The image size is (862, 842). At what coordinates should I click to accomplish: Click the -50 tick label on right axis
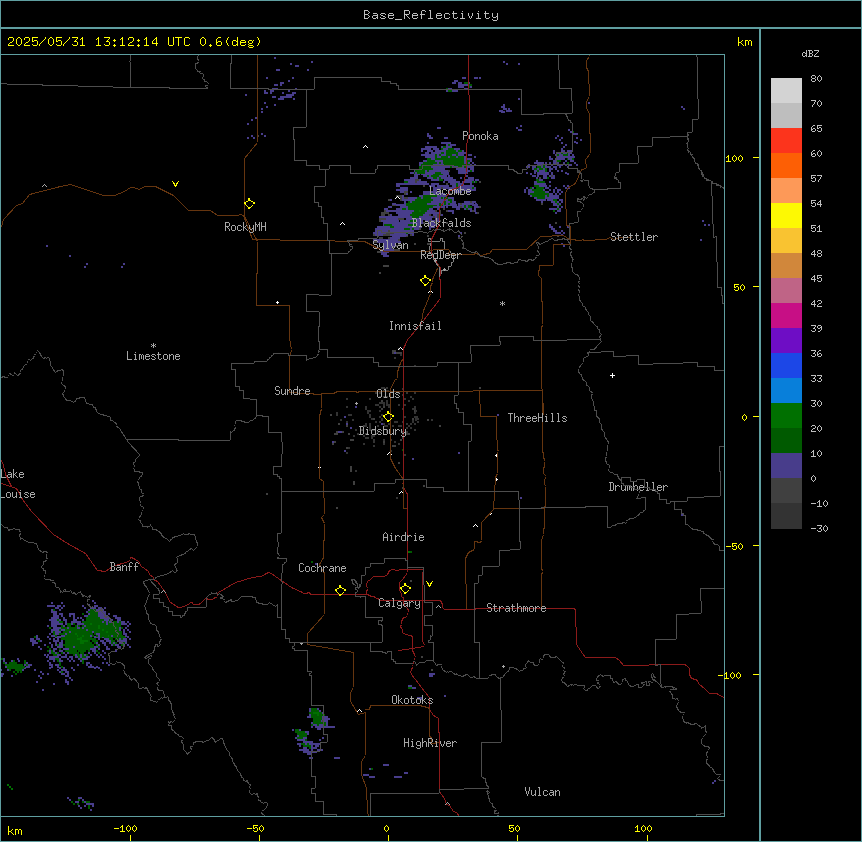click(x=735, y=546)
